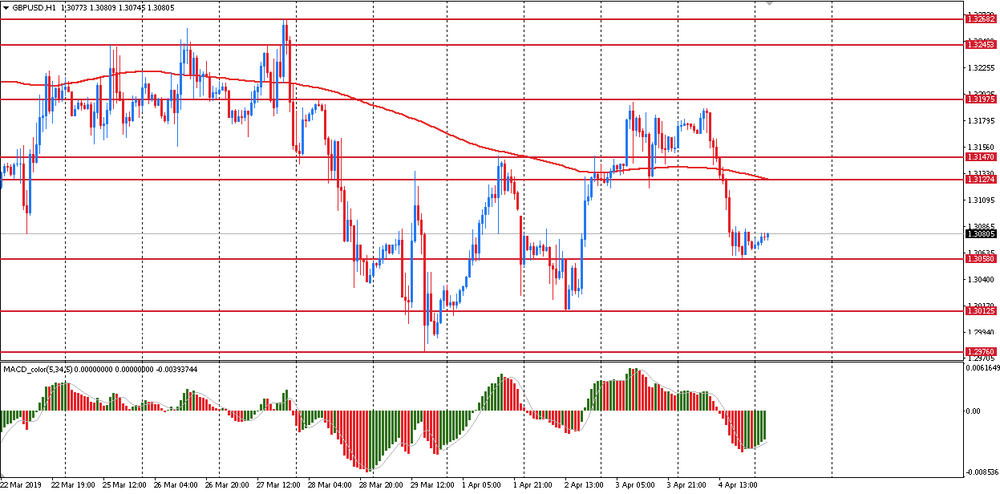Click the 3 Apr 21:00 time label

(x=686, y=485)
